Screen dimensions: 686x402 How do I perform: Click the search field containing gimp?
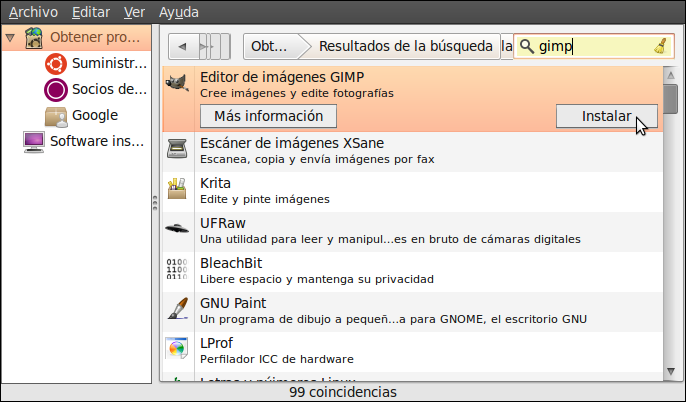pyautogui.click(x=590, y=46)
